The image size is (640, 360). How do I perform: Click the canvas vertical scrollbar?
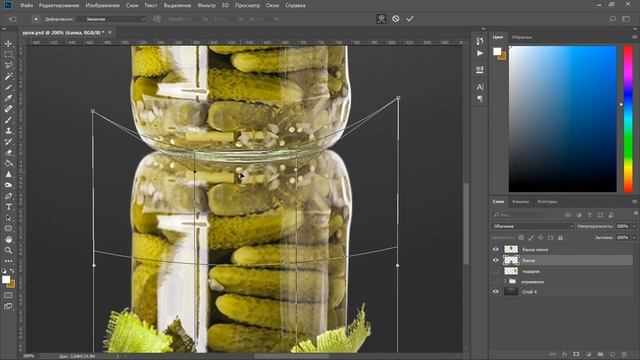click(x=466, y=224)
